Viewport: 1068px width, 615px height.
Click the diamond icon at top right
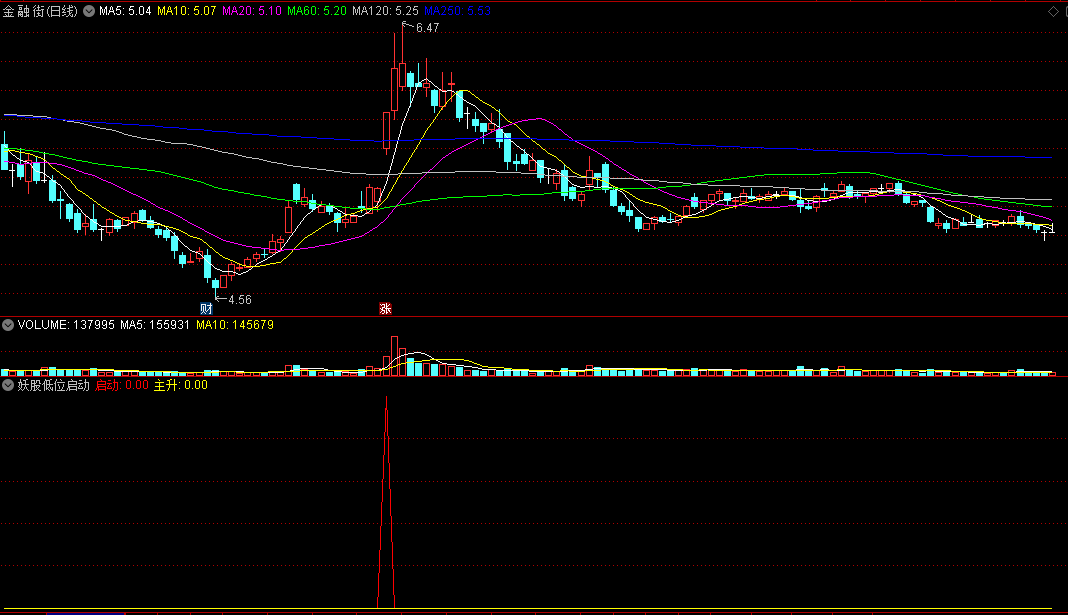pos(1053,11)
